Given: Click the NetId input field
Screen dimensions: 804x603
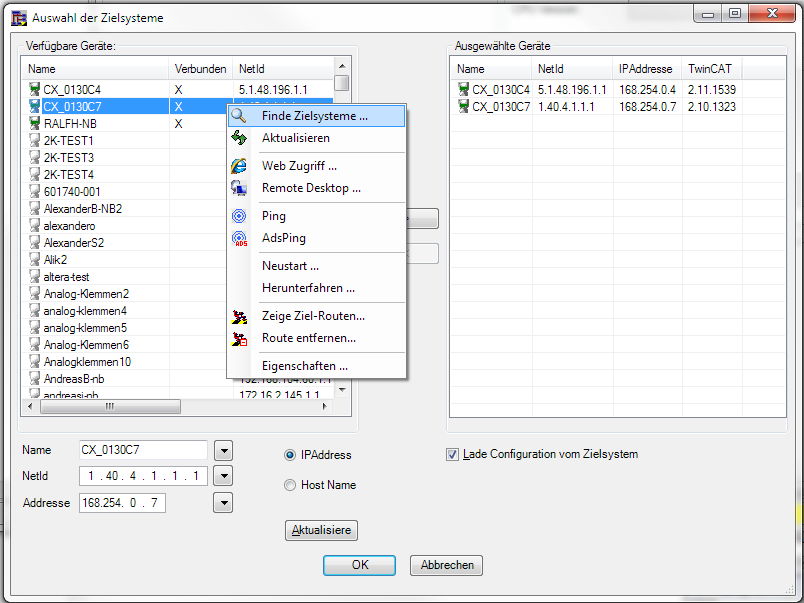Looking at the screenshot, I should 144,476.
